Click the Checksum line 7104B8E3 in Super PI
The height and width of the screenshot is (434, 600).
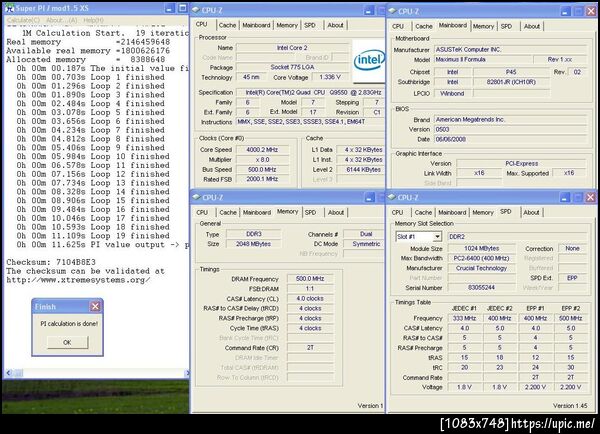(51, 262)
